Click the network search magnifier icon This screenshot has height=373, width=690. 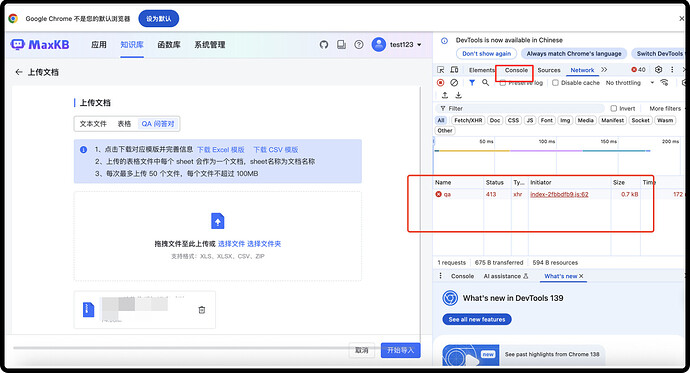(x=485, y=83)
